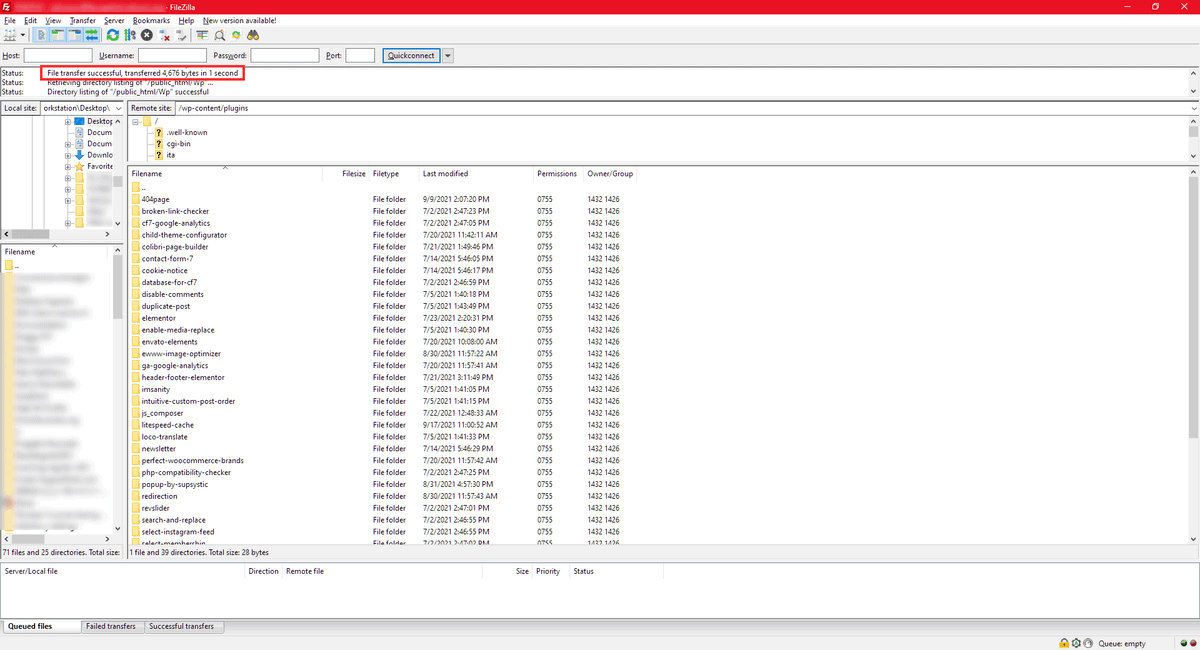Expand the Desktop node in local tree

coord(67,121)
